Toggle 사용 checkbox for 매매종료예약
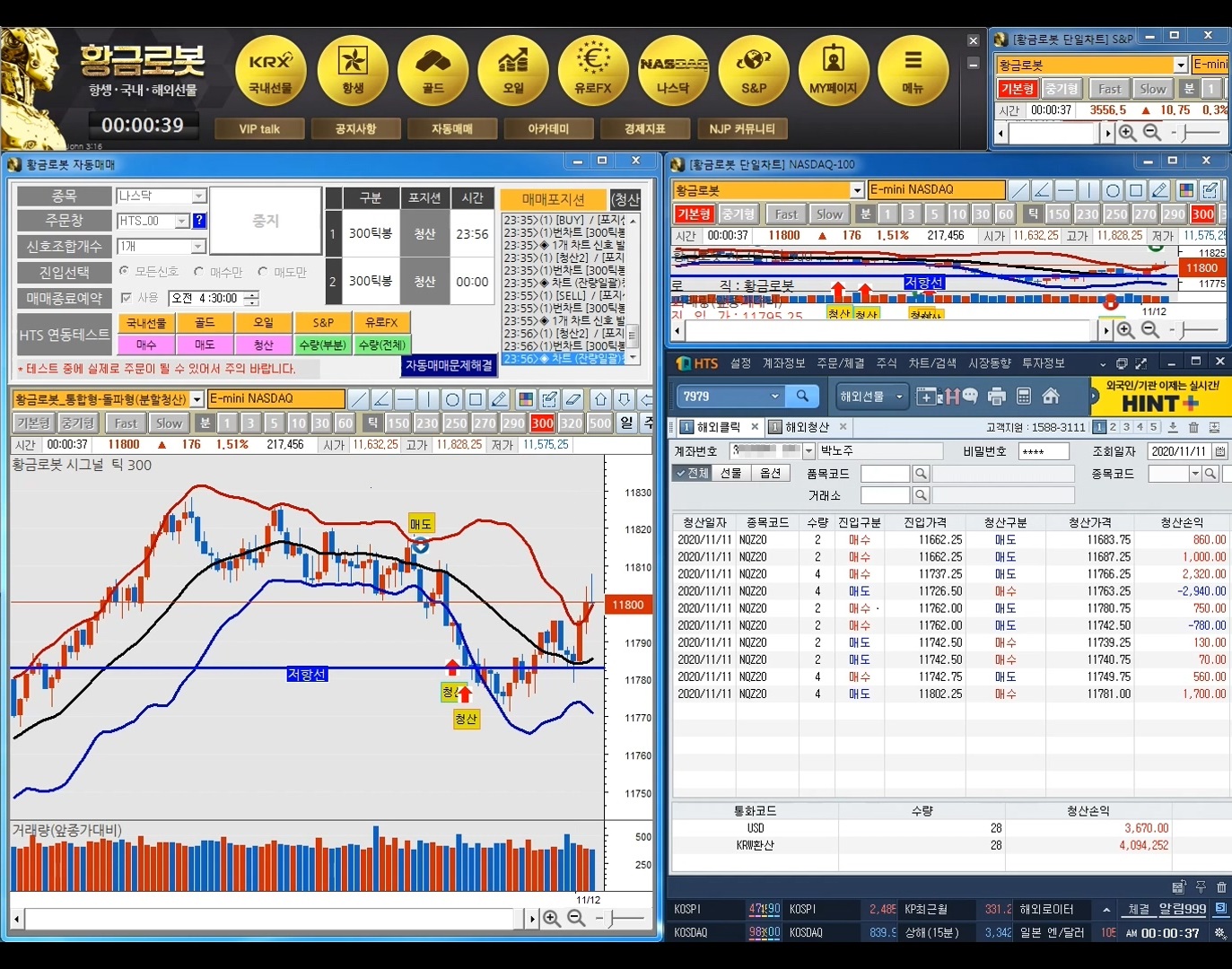The height and width of the screenshot is (969, 1232). tap(126, 298)
